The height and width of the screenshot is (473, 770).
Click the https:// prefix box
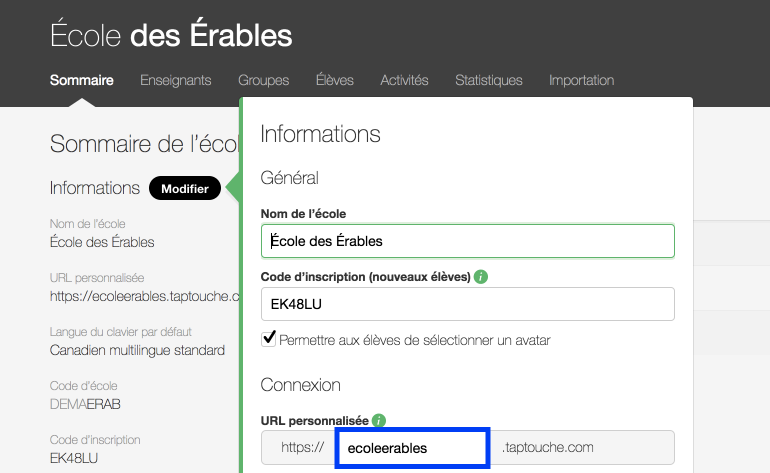point(298,448)
